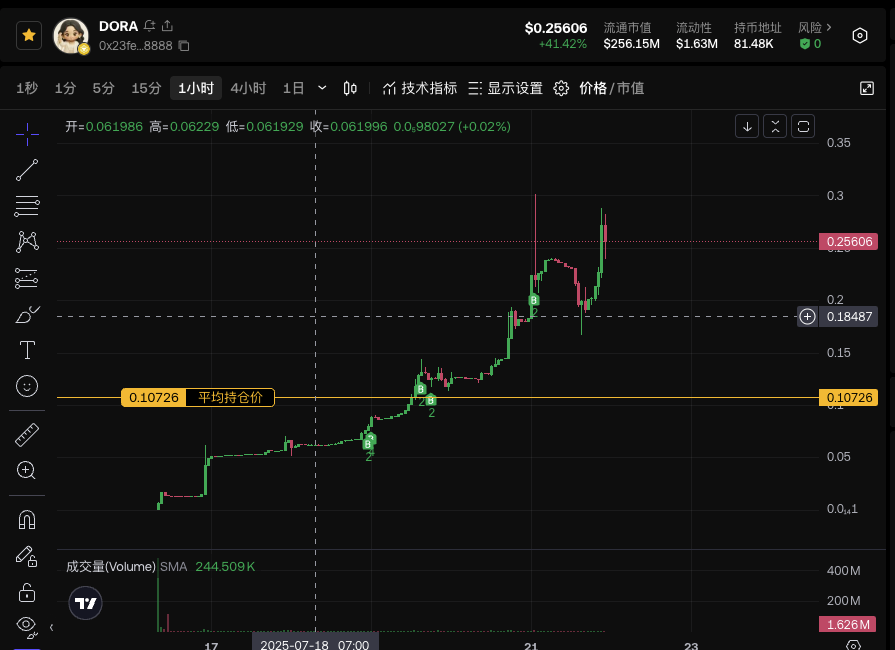Open the TradingView logo link
The image size is (895, 650).
coord(86,603)
